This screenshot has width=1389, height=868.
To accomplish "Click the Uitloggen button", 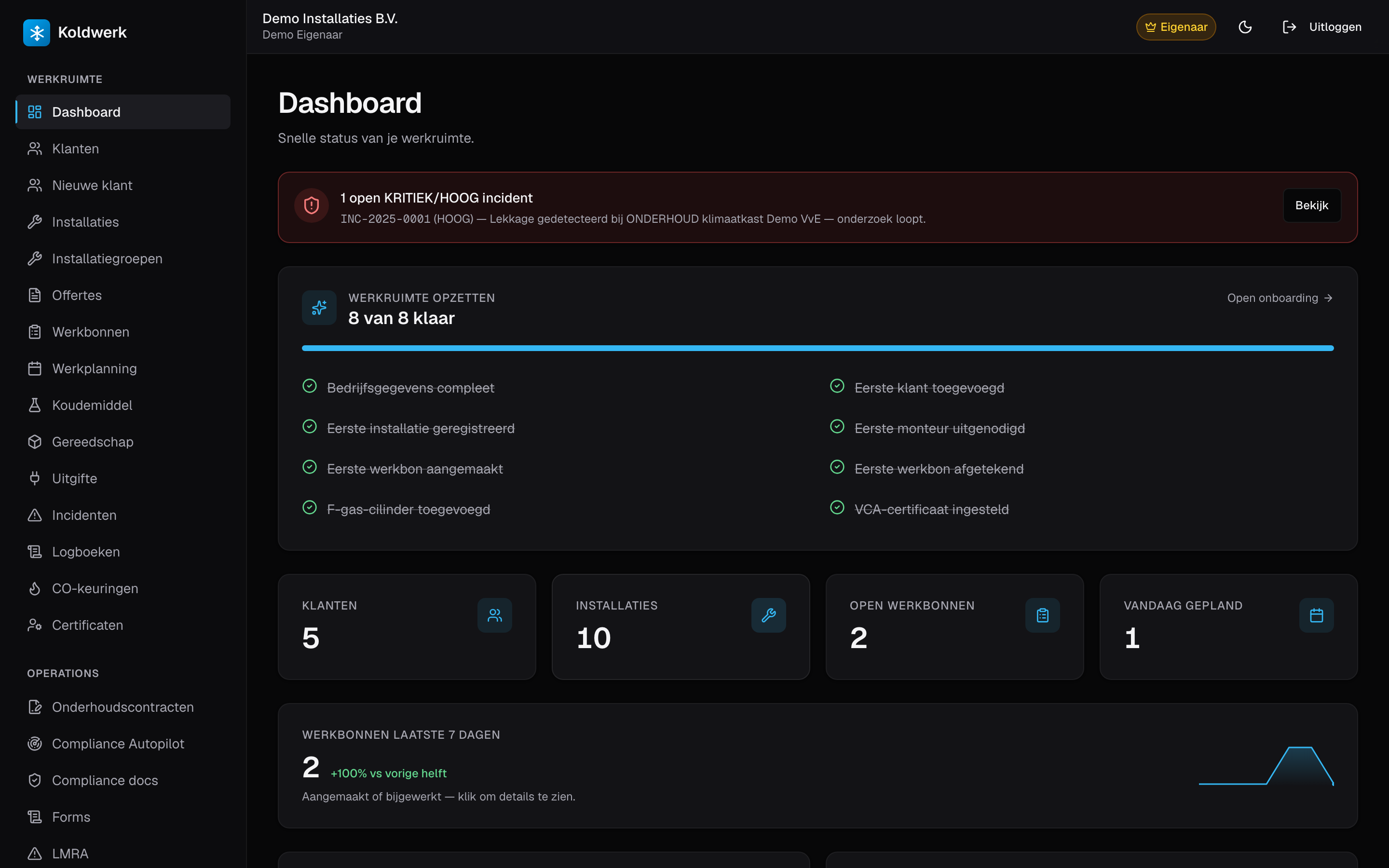I will (x=1322, y=27).
